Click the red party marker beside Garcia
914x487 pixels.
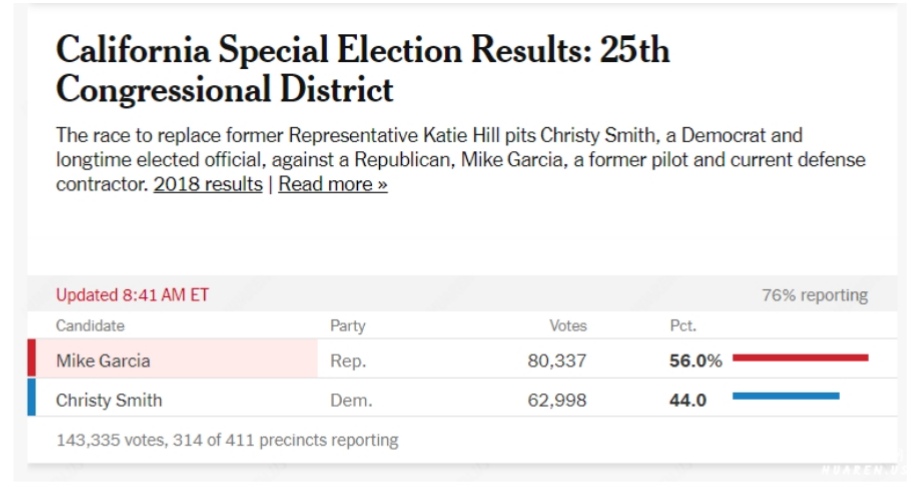[31, 360]
